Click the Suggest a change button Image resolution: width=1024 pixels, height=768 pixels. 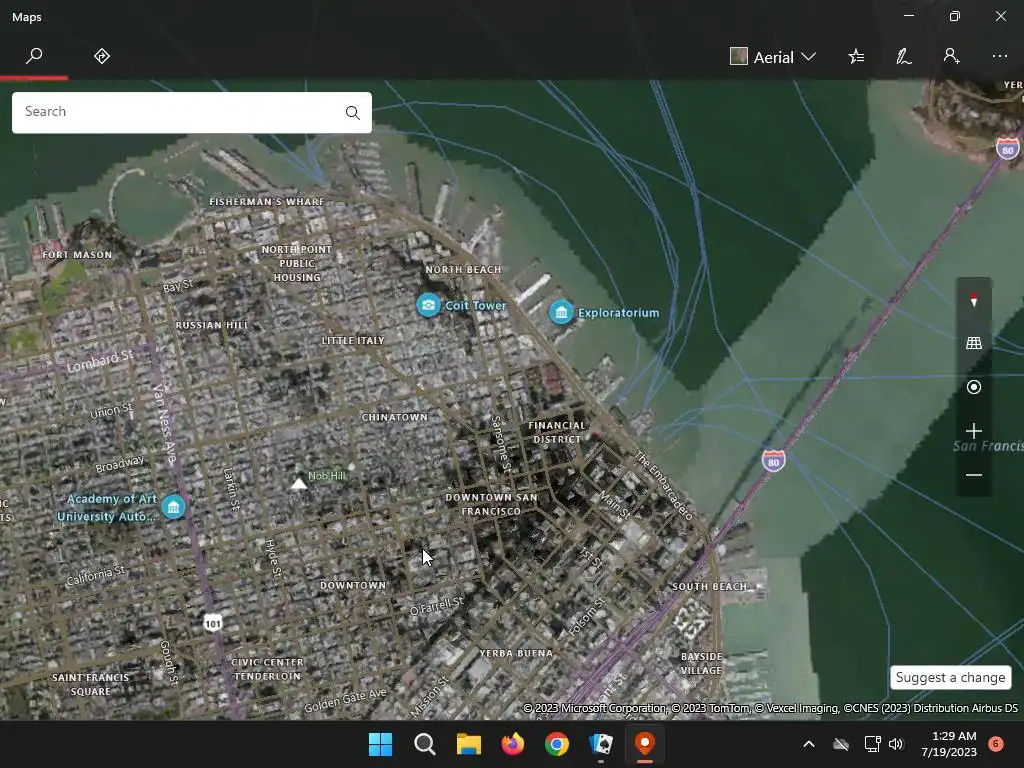pos(950,677)
